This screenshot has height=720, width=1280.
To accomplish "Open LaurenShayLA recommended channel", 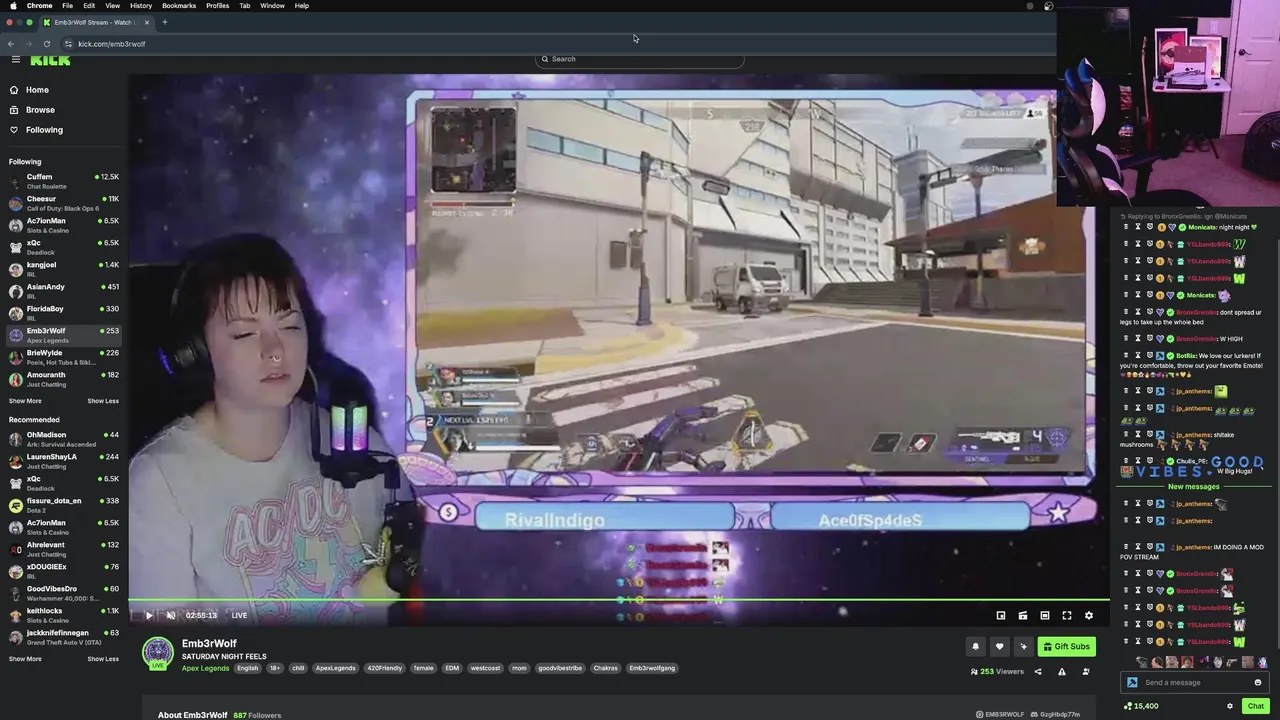I will [64, 461].
